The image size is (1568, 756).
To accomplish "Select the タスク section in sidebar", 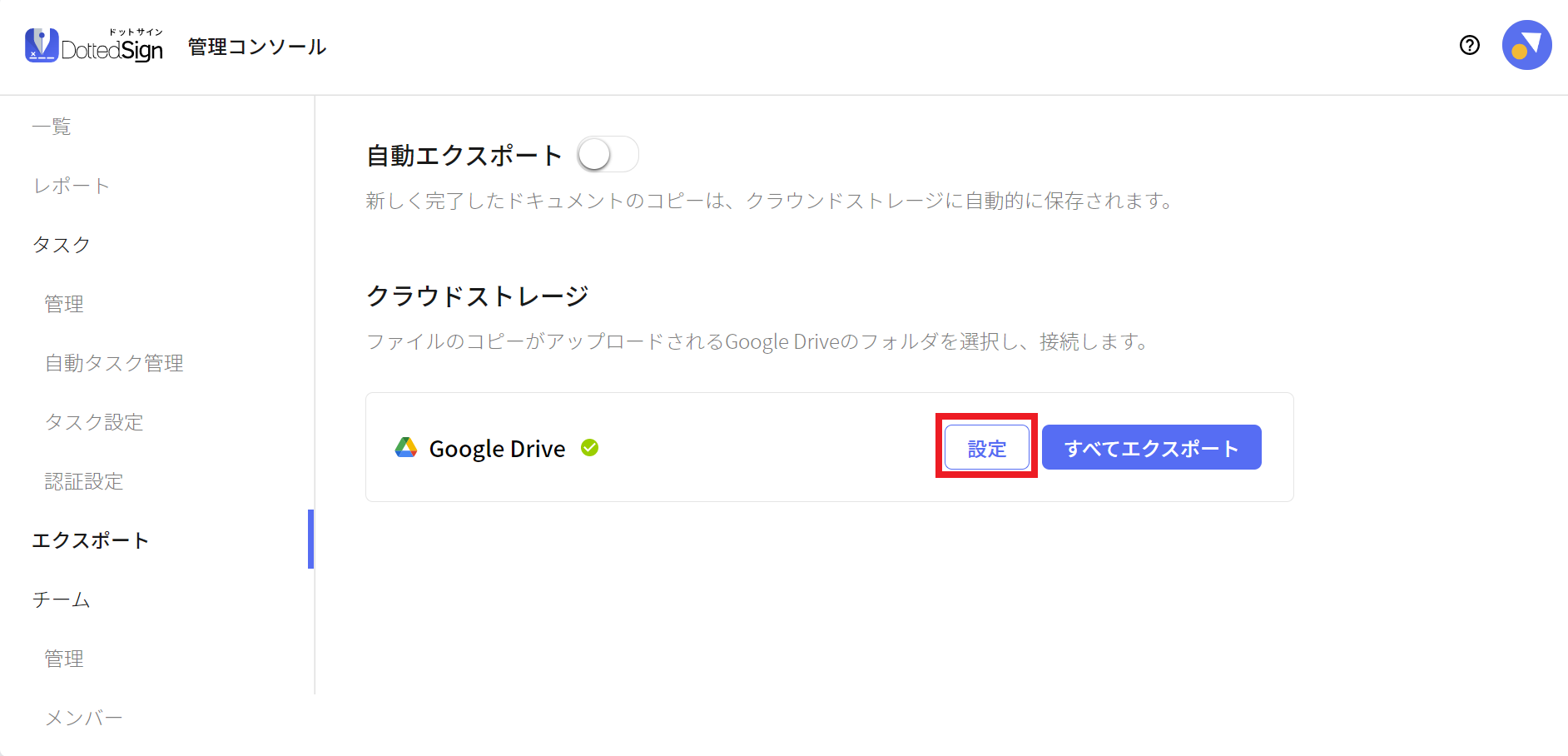I will (62, 245).
